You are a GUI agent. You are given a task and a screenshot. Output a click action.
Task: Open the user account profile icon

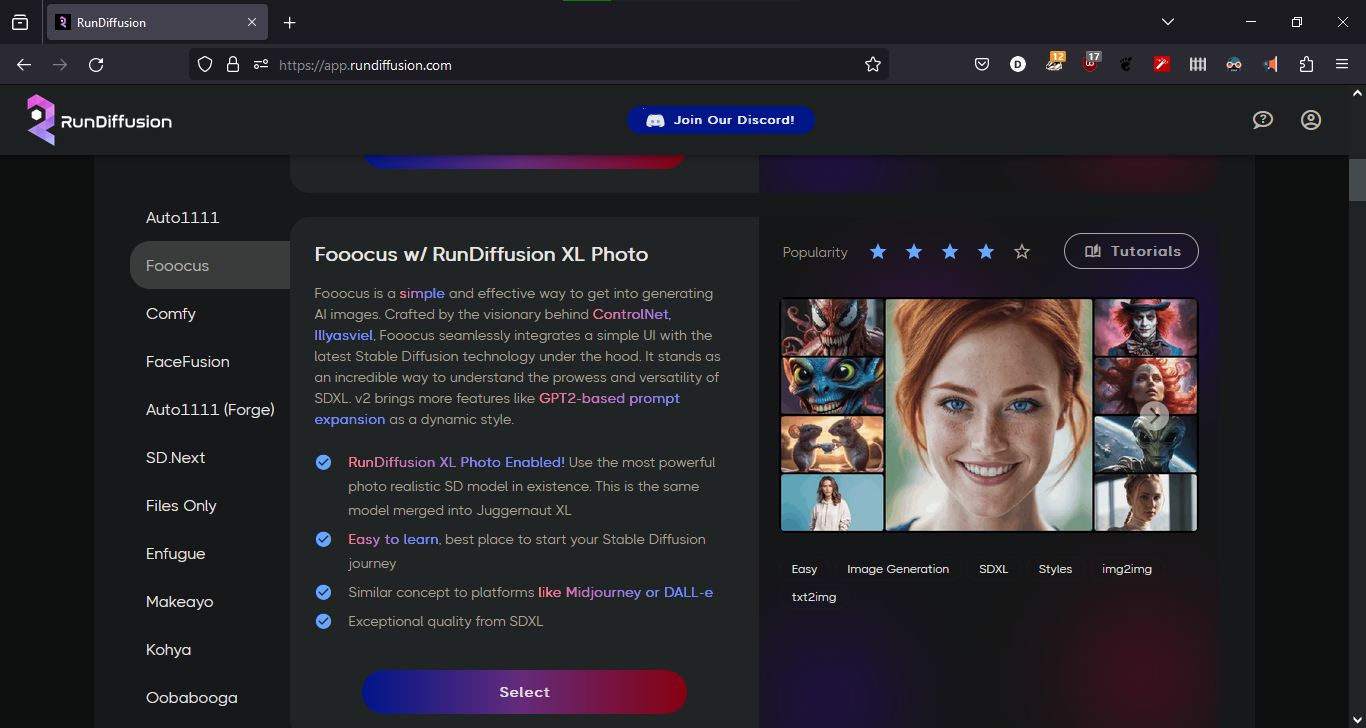pyautogui.click(x=1311, y=120)
